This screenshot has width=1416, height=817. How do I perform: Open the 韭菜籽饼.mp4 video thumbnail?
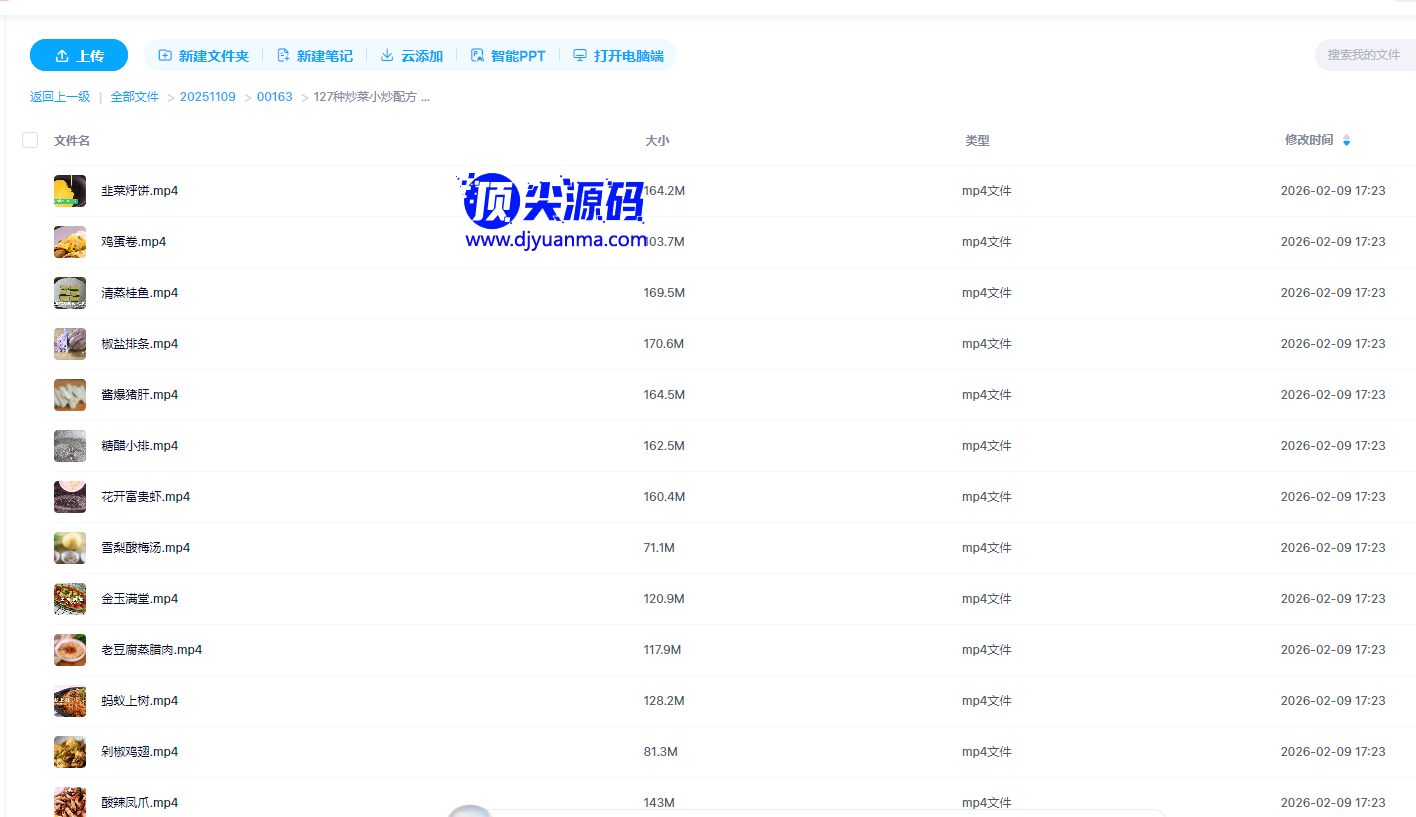coord(70,191)
